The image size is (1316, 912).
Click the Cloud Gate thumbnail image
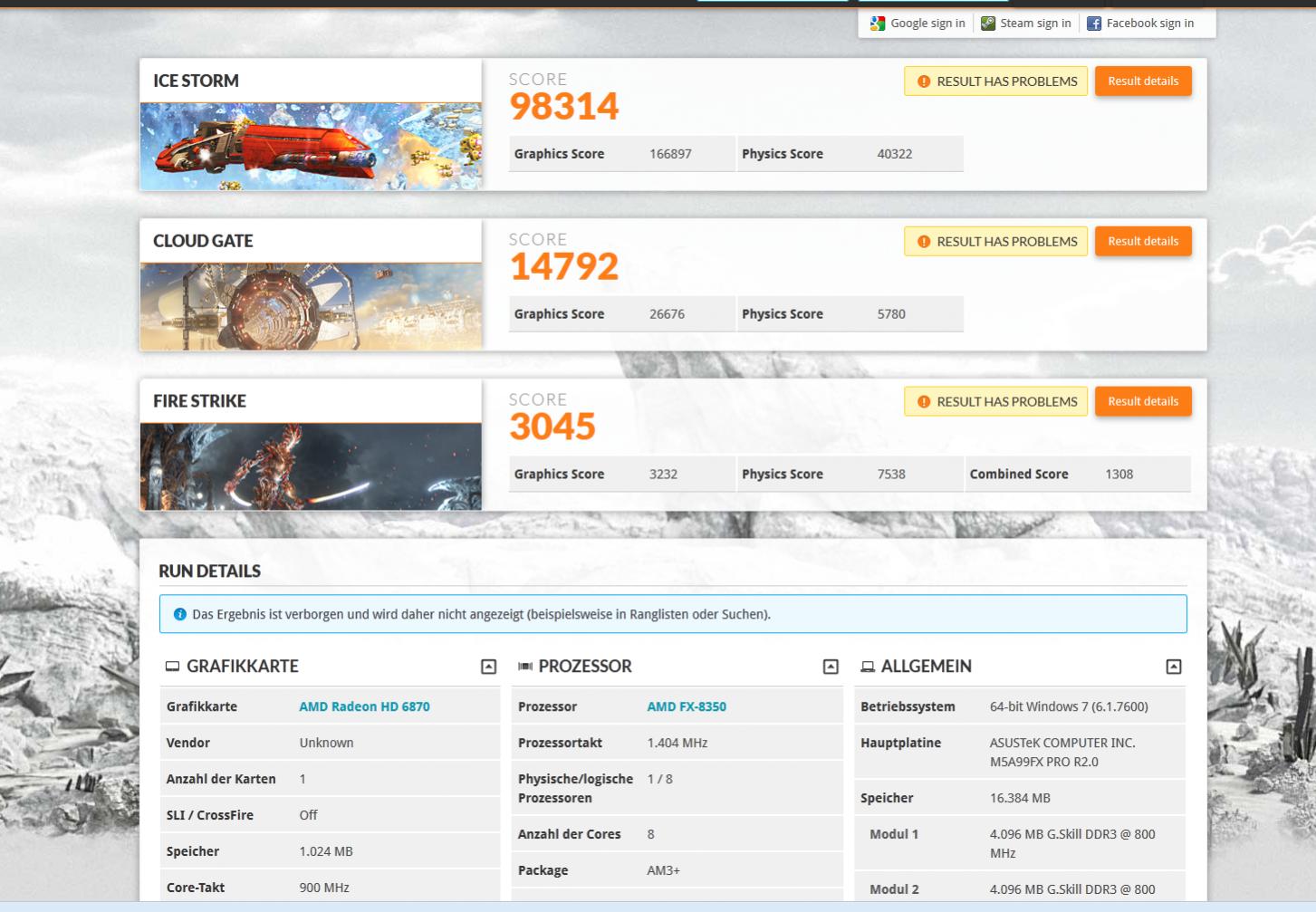tap(311, 306)
